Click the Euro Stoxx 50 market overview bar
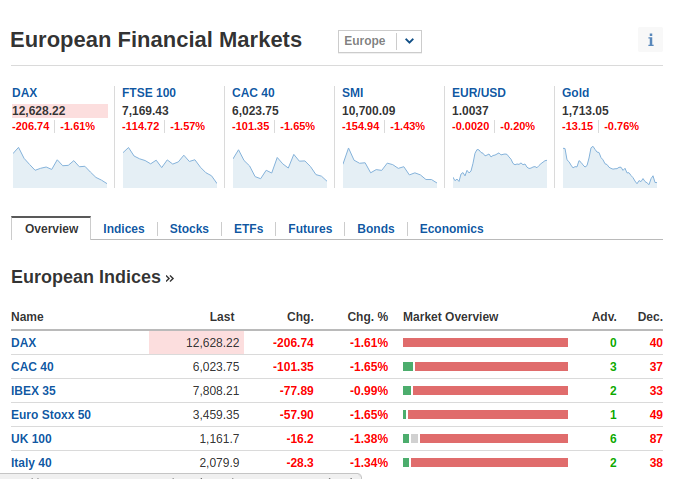 (x=485, y=415)
